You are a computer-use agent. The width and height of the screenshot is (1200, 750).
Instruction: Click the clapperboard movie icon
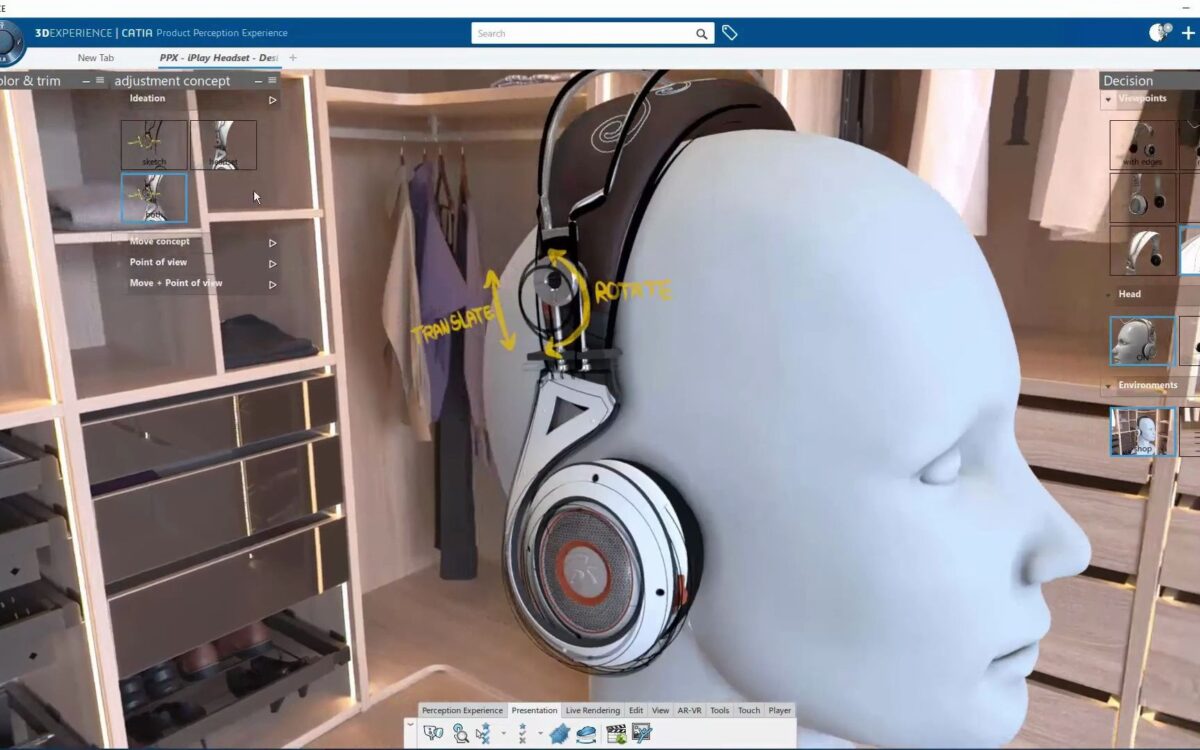616,734
